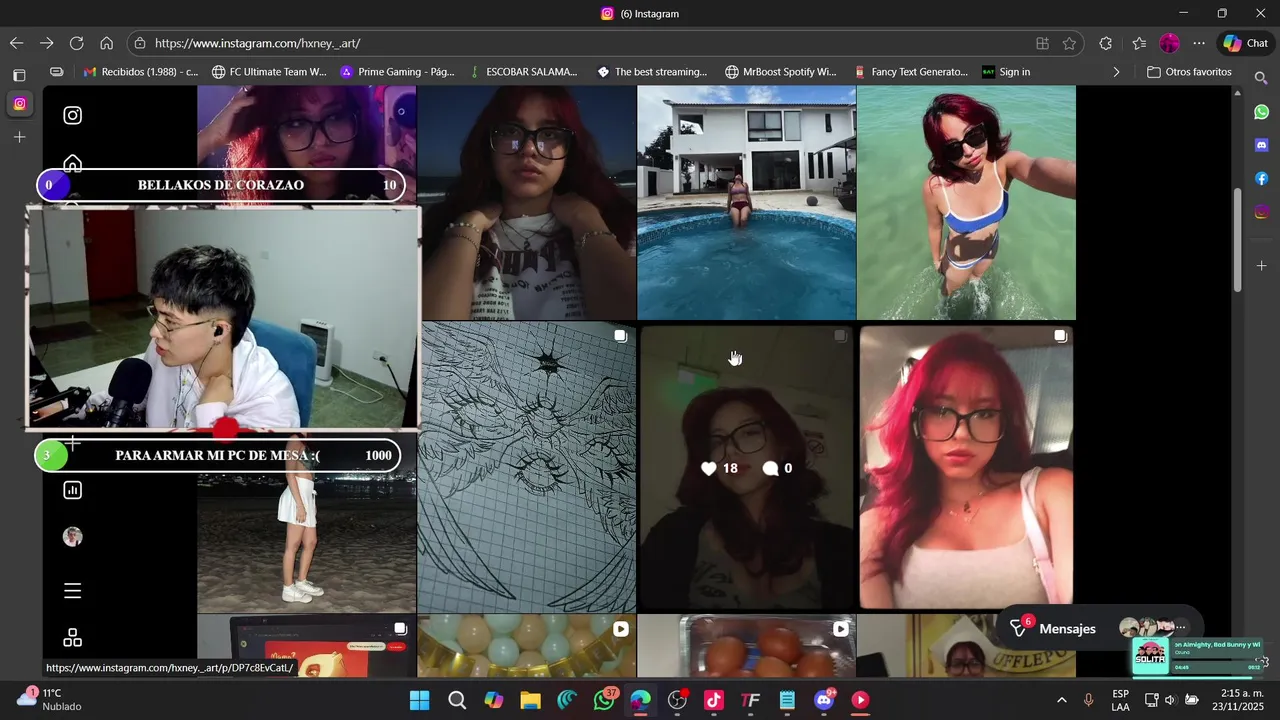This screenshot has width=1280, height=720.
Task: Open the Meta apps grid icon
Action: (72, 638)
